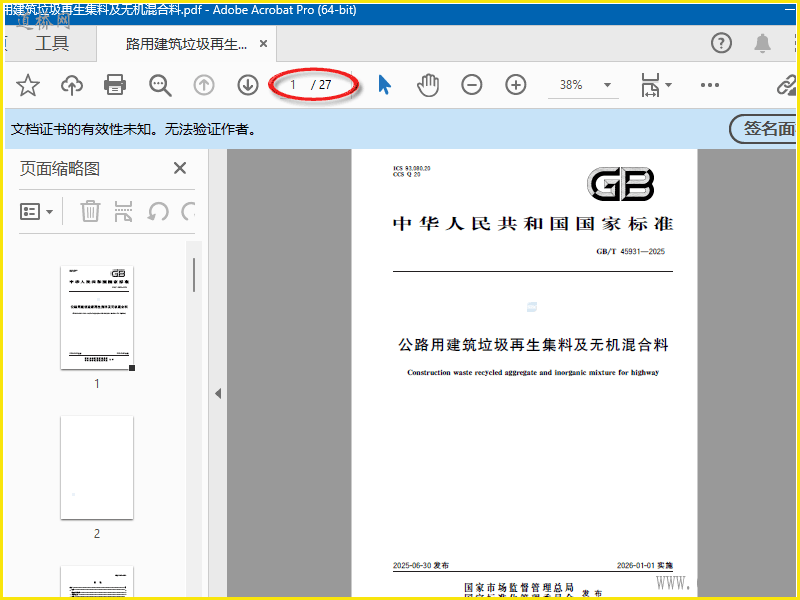
Task: Print the document with printer icon
Action: point(115,85)
